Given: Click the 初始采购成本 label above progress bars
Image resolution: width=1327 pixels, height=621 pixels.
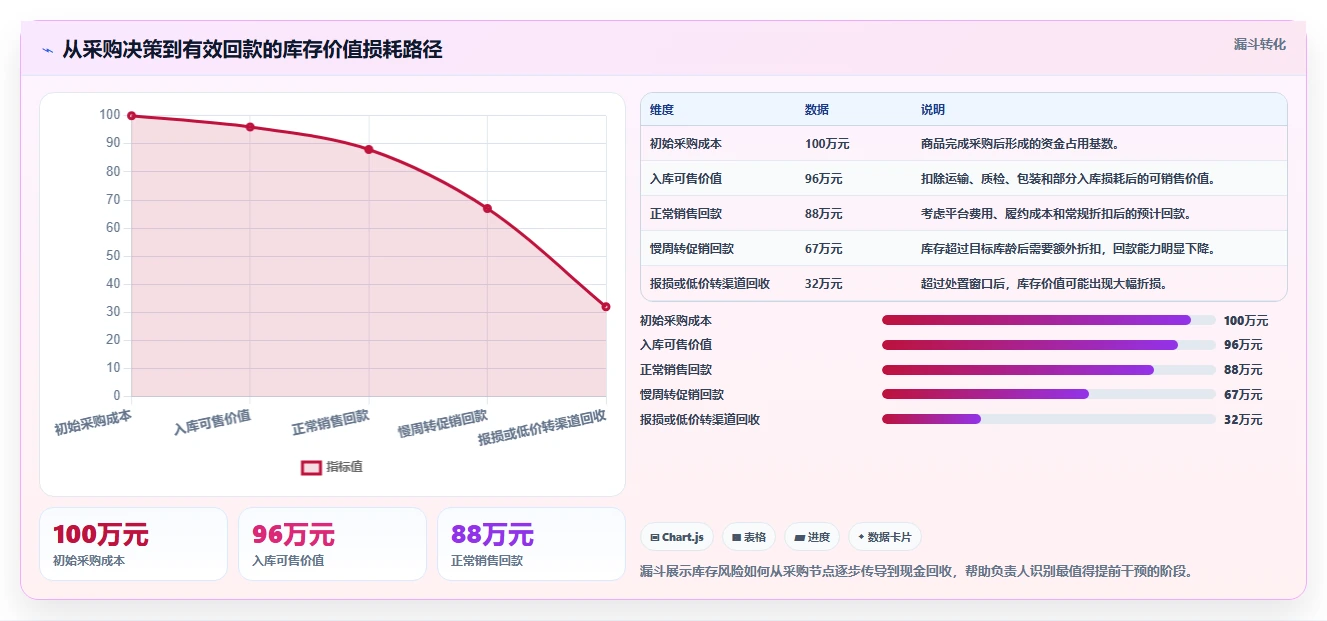Looking at the screenshot, I should coord(676,321).
